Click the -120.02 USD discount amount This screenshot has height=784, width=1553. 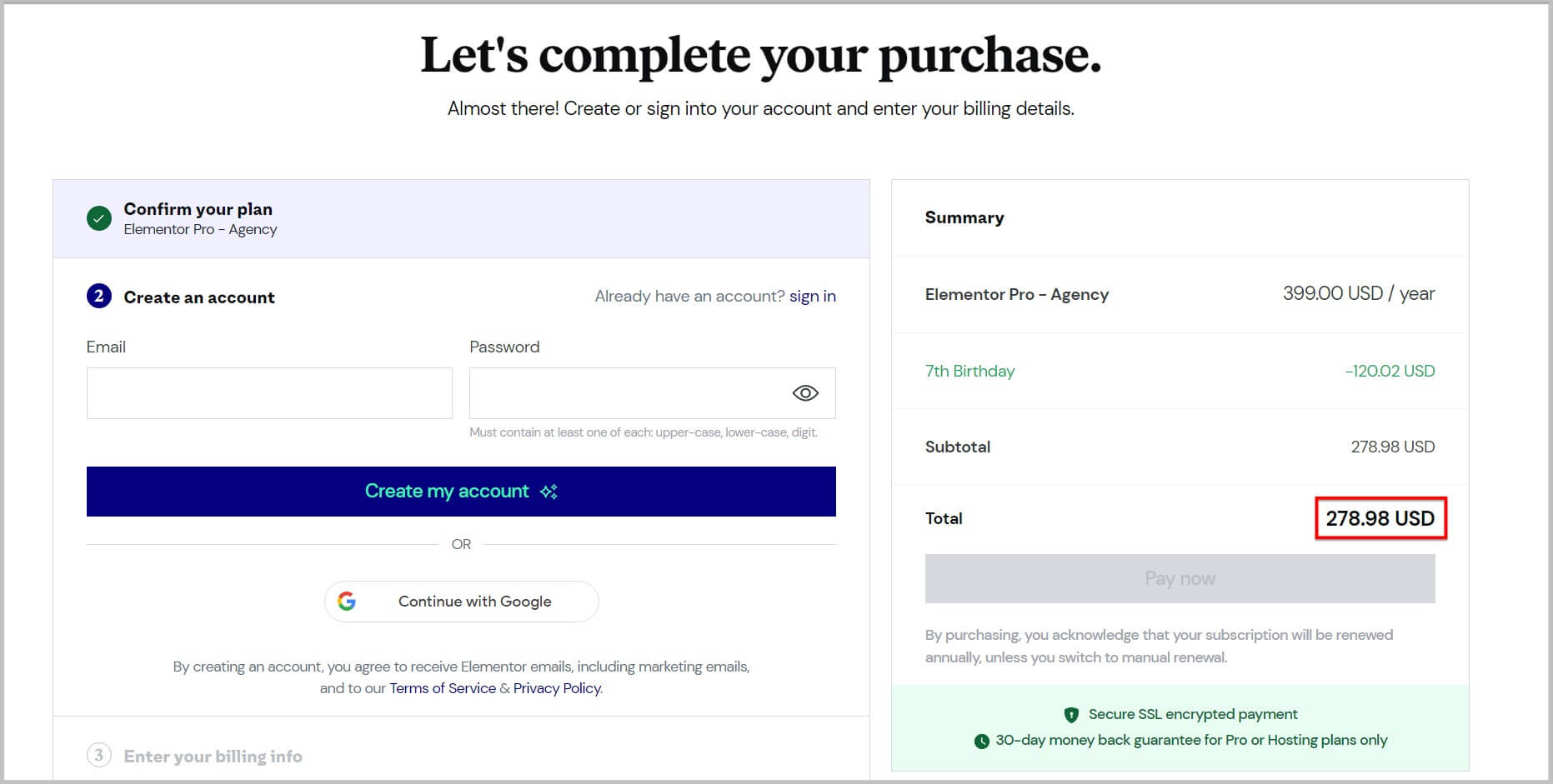click(x=1390, y=371)
